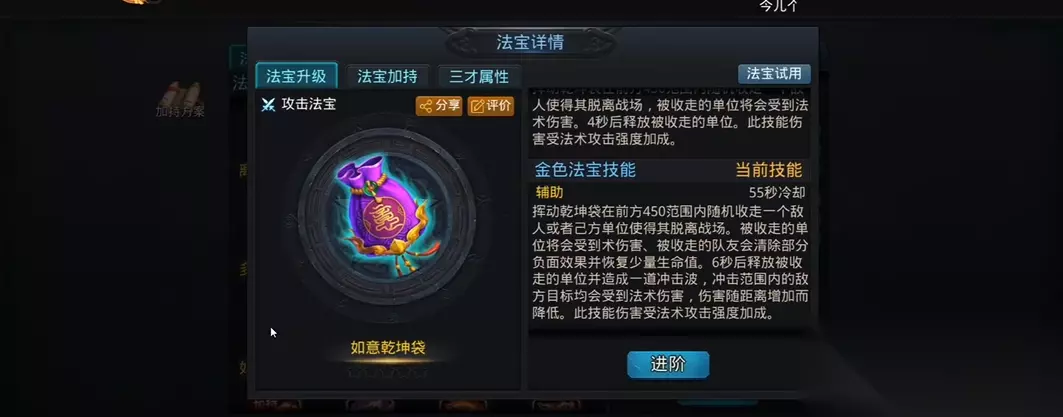Click the star rating row below the name
1063x417 pixels.
pos(388,372)
